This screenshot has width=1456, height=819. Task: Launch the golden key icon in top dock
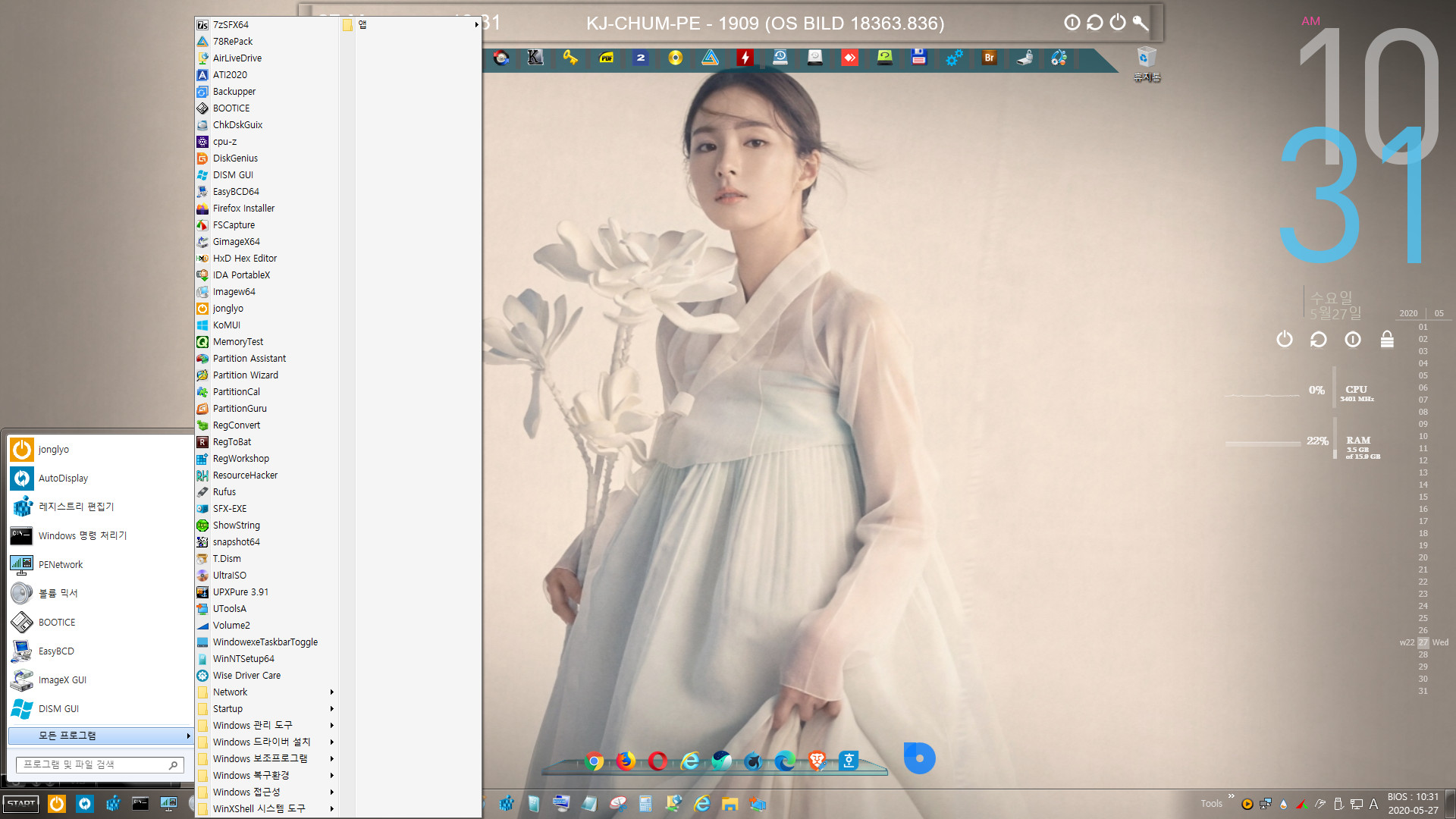point(570,58)
